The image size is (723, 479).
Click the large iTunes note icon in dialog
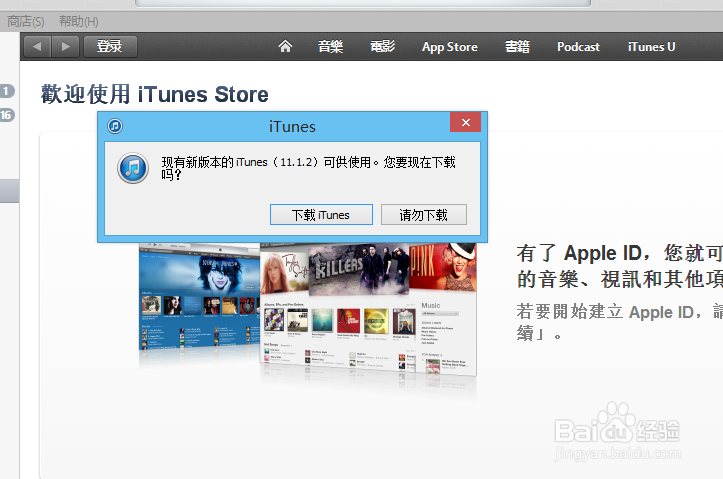[133, 168]
